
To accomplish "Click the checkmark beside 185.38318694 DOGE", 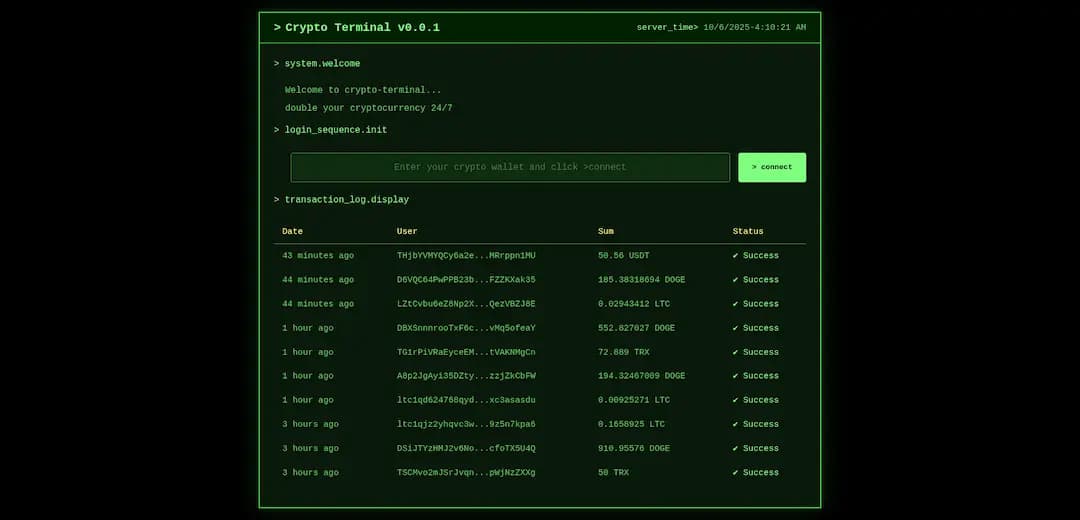I will click(x=736, y=280).
